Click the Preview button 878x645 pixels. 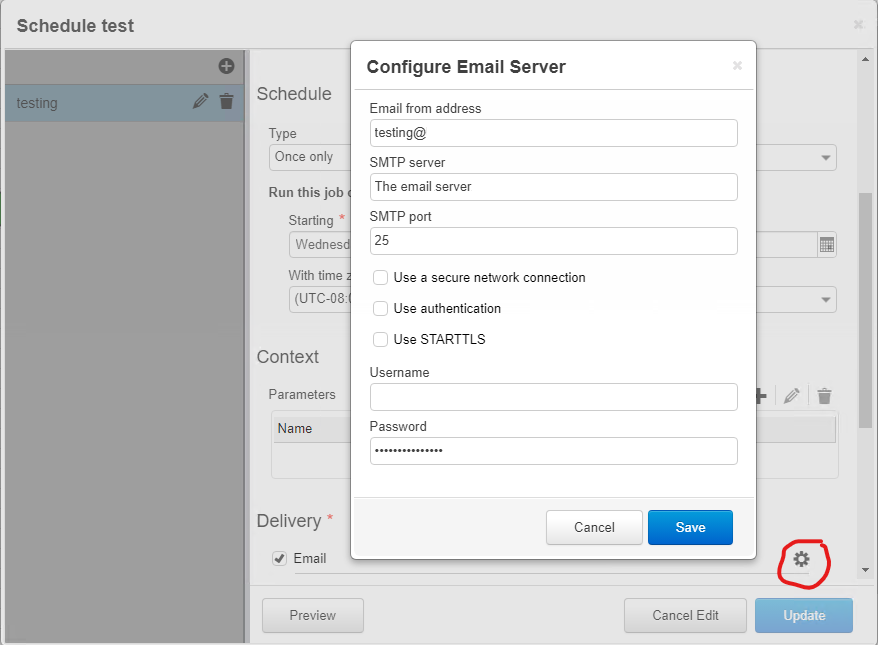pyautogui.click(x=313, y=616)
